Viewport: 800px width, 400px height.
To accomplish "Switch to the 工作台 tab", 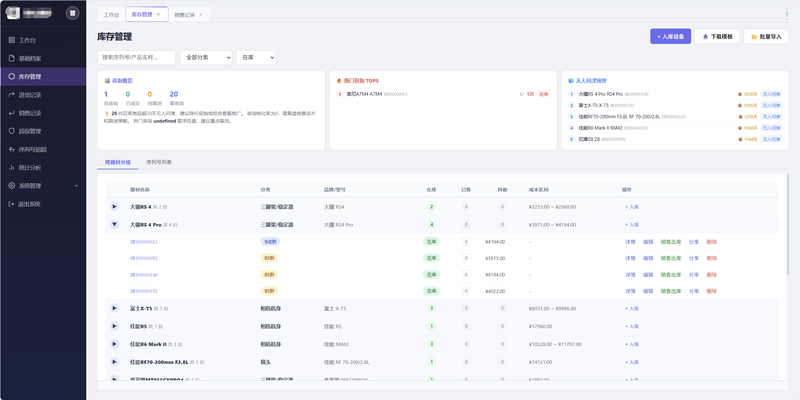I will [111, 15].
